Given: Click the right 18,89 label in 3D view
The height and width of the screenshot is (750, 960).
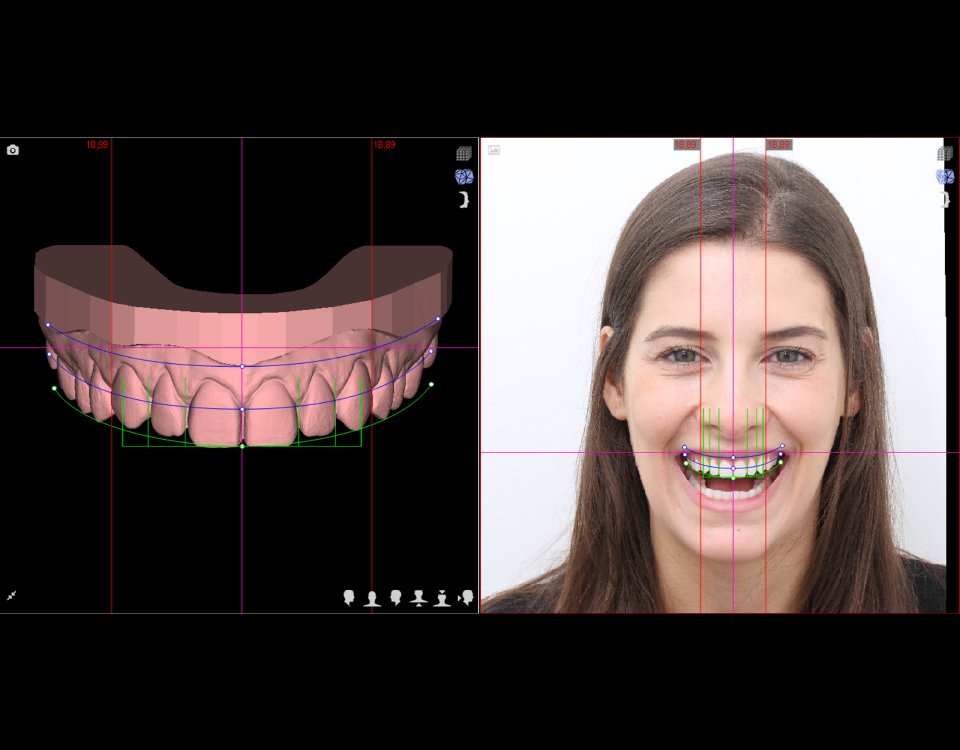Looking at the screenshot, I should click(x=384, y=145).
